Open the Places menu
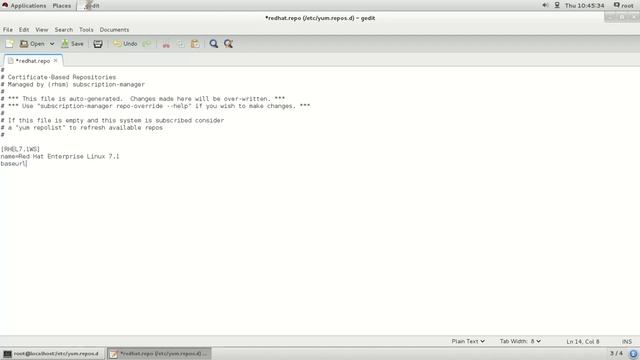Screen dimensions: 640x360 (62, 6)
